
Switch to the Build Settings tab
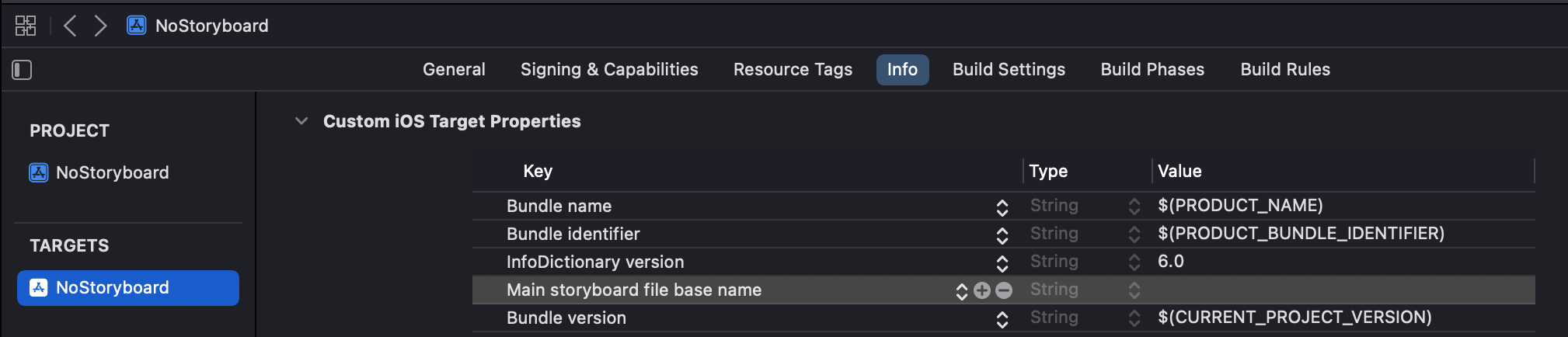(x=1009, y=70)
